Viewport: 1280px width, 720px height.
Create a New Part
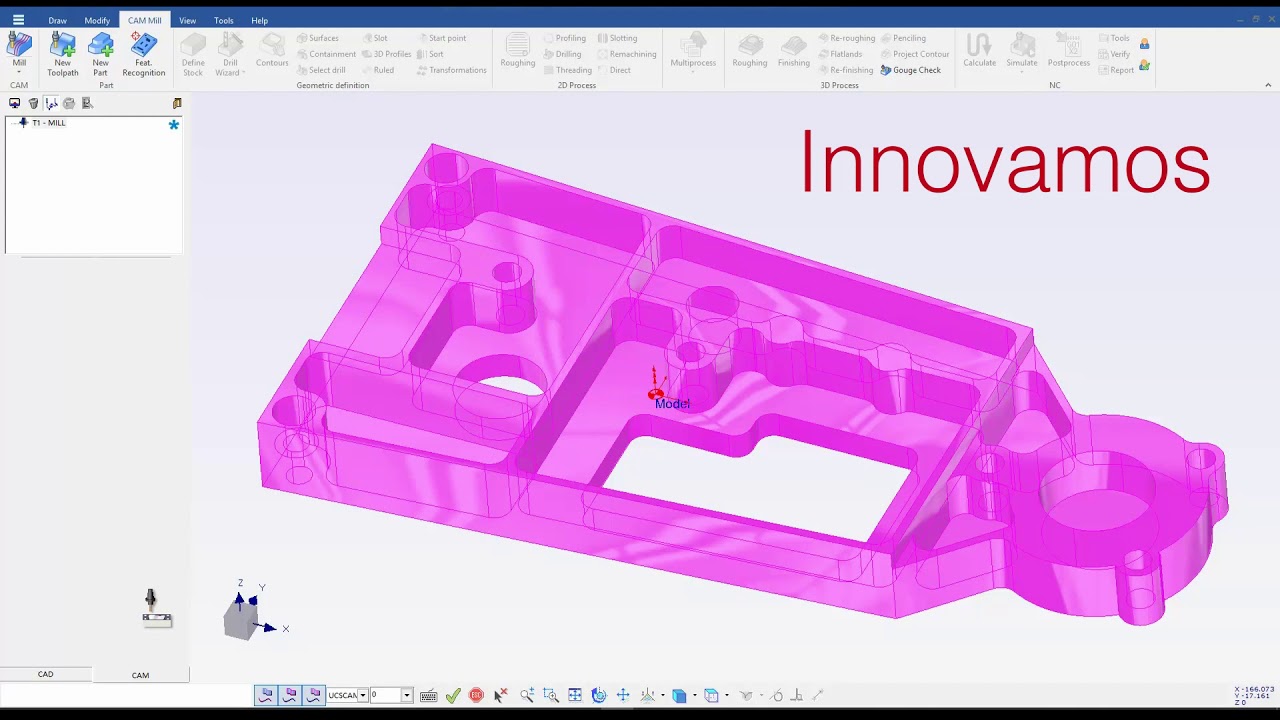point(100,54)
